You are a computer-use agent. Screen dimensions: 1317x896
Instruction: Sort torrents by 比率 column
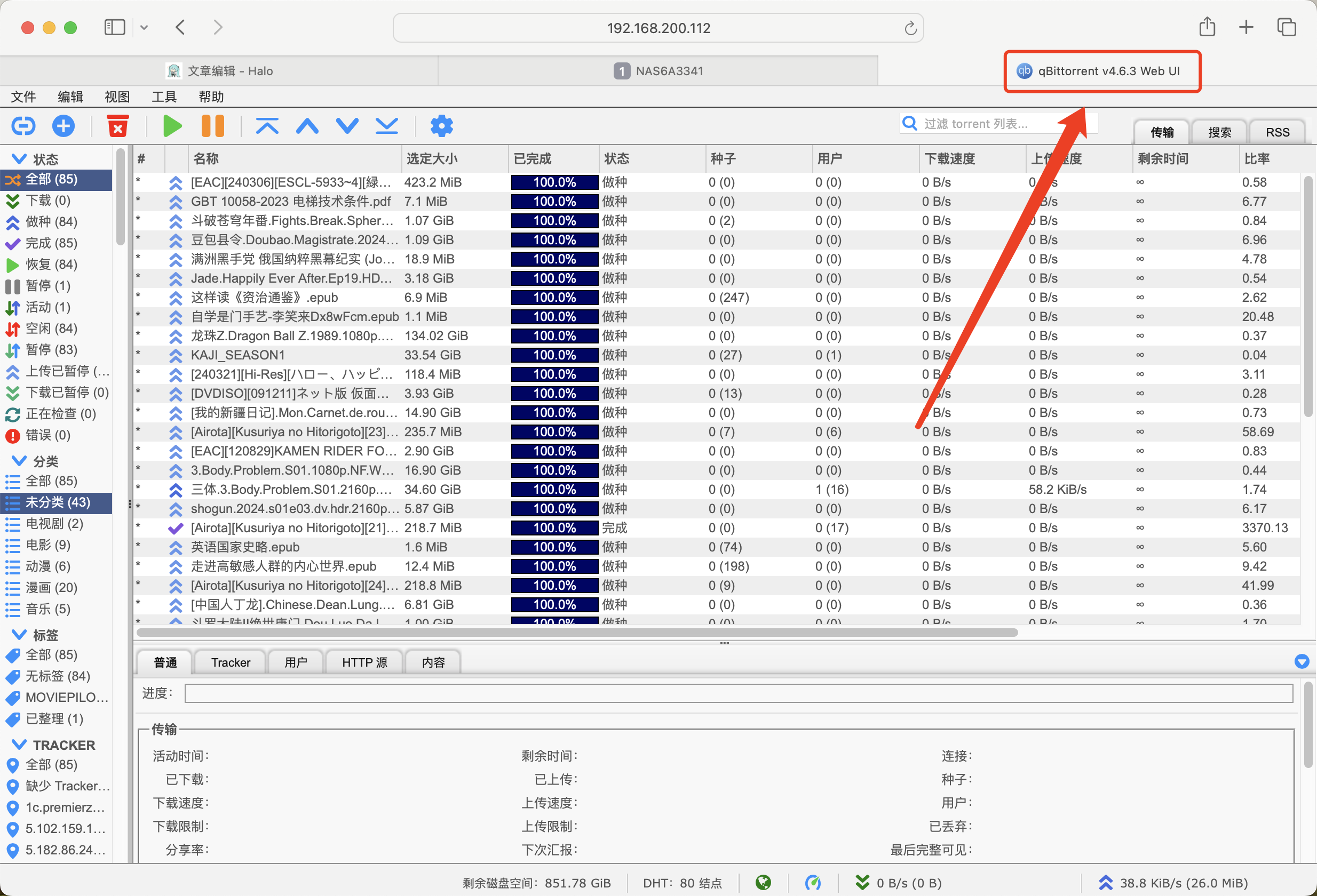point(1270,158)
